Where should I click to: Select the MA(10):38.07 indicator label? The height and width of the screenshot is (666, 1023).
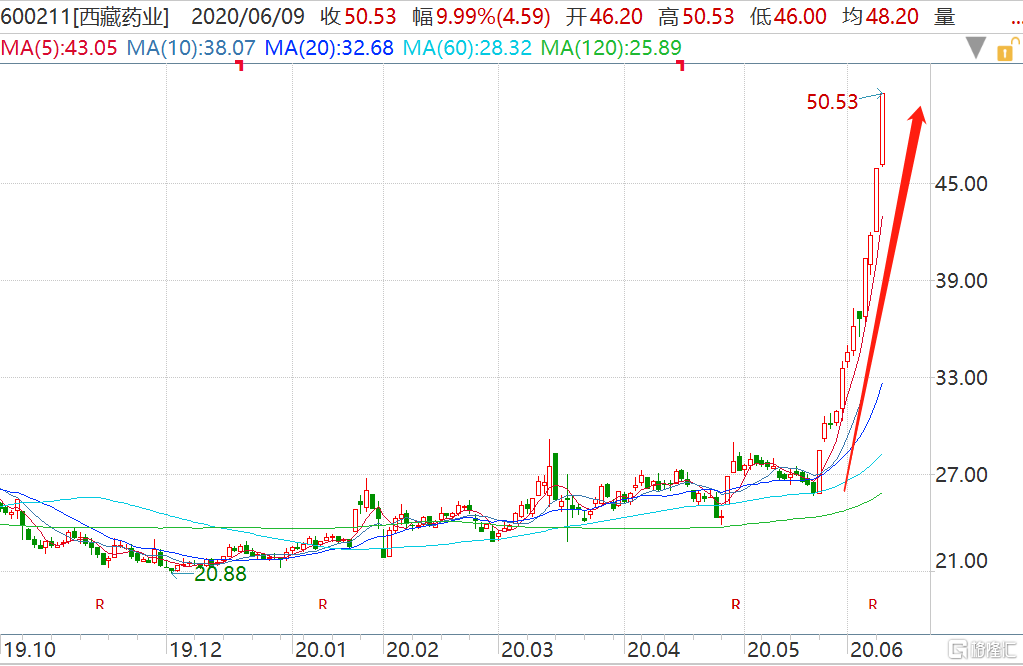coord(191,48)
